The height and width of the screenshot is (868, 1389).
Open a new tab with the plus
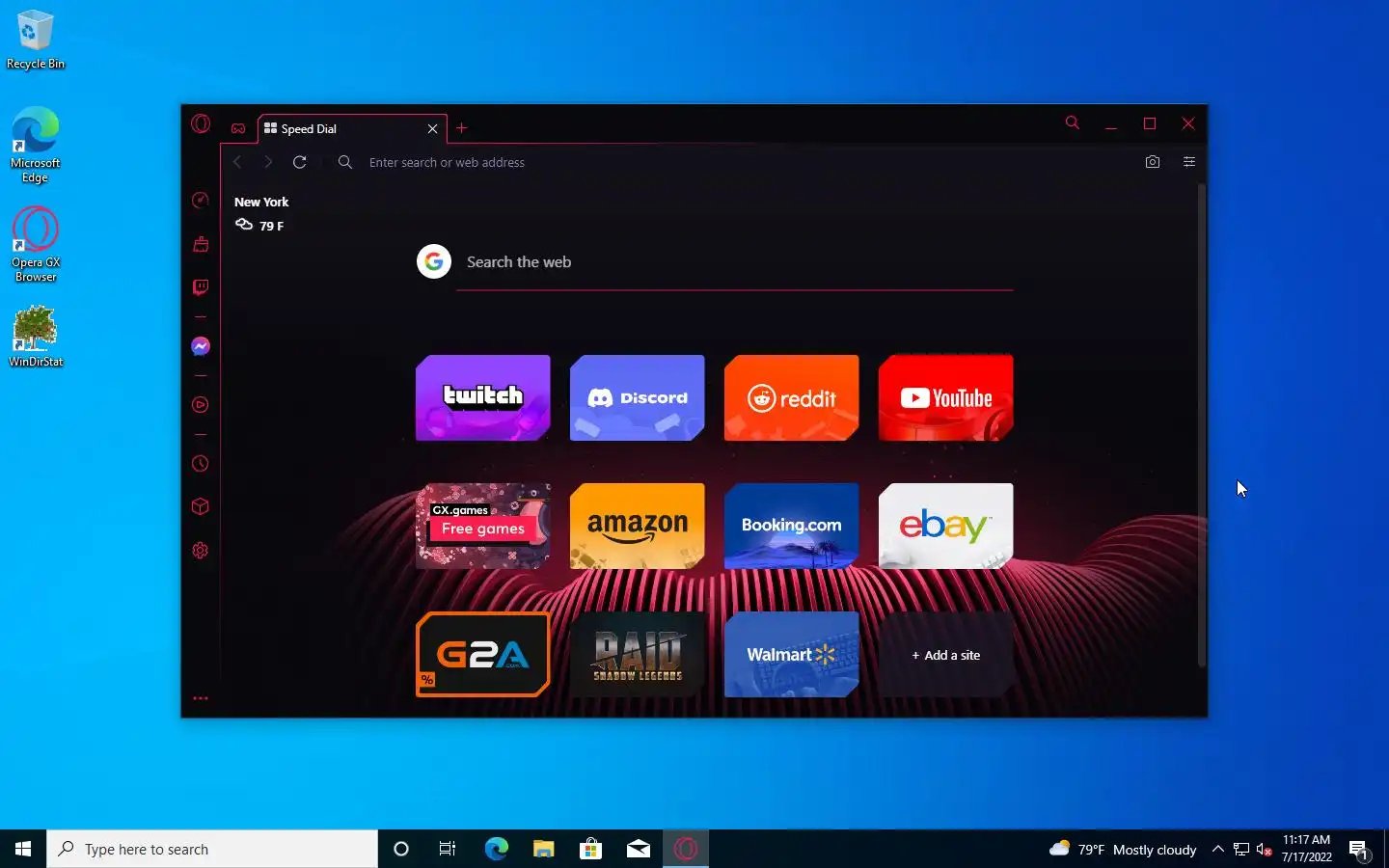coord(462,128)
